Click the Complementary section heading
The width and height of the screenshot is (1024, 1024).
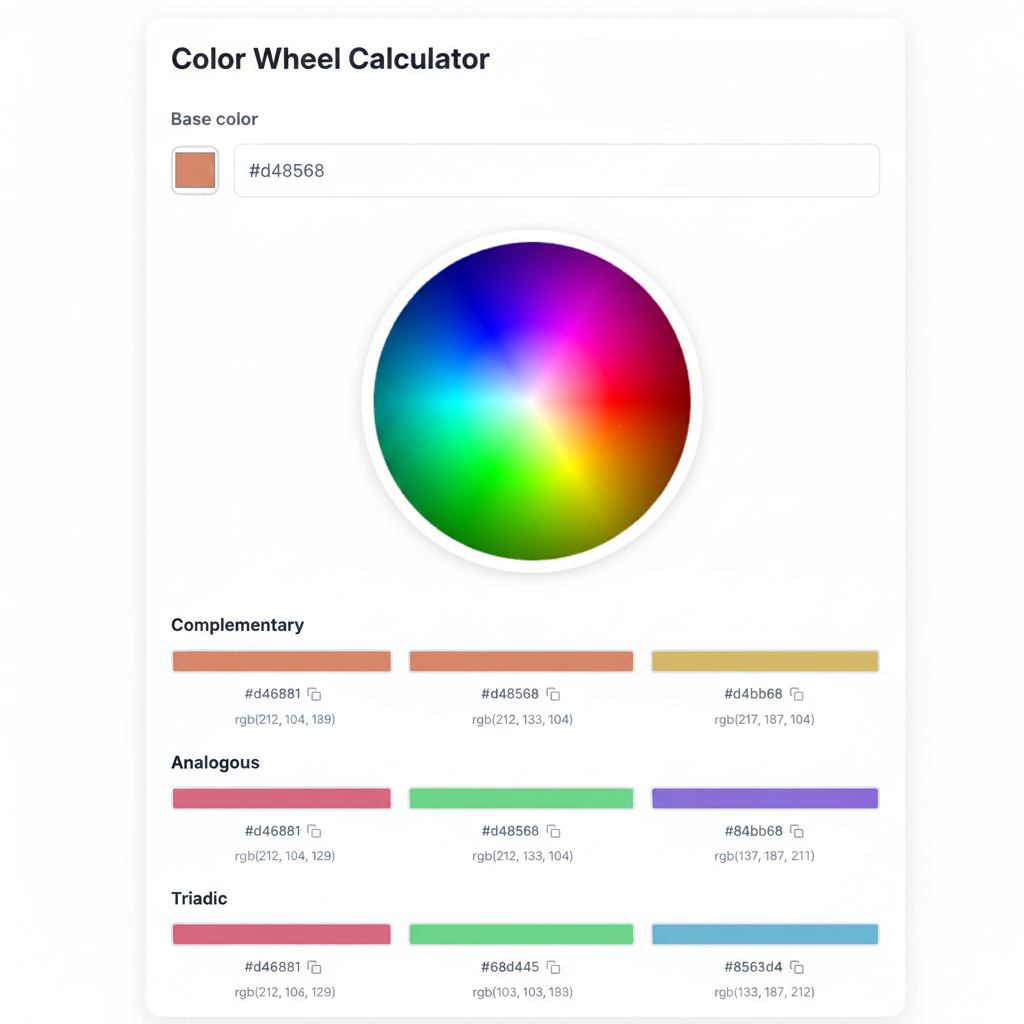237,625
